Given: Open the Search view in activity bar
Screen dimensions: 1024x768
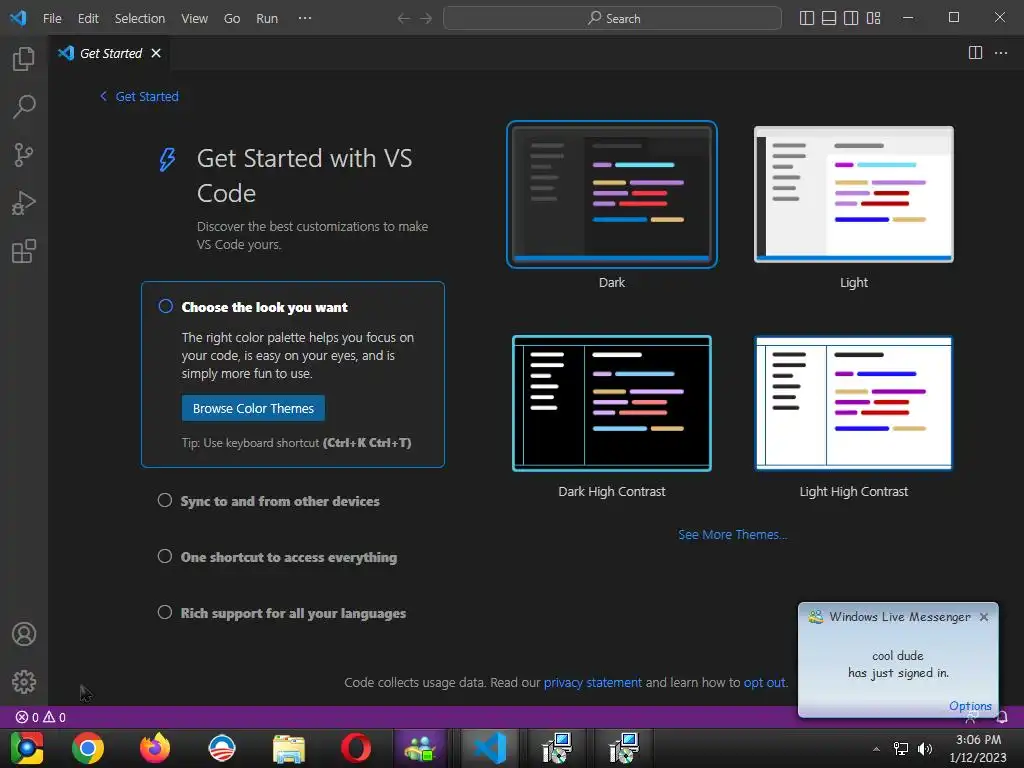Looking at the screenshot, I should tap(24, 107).
